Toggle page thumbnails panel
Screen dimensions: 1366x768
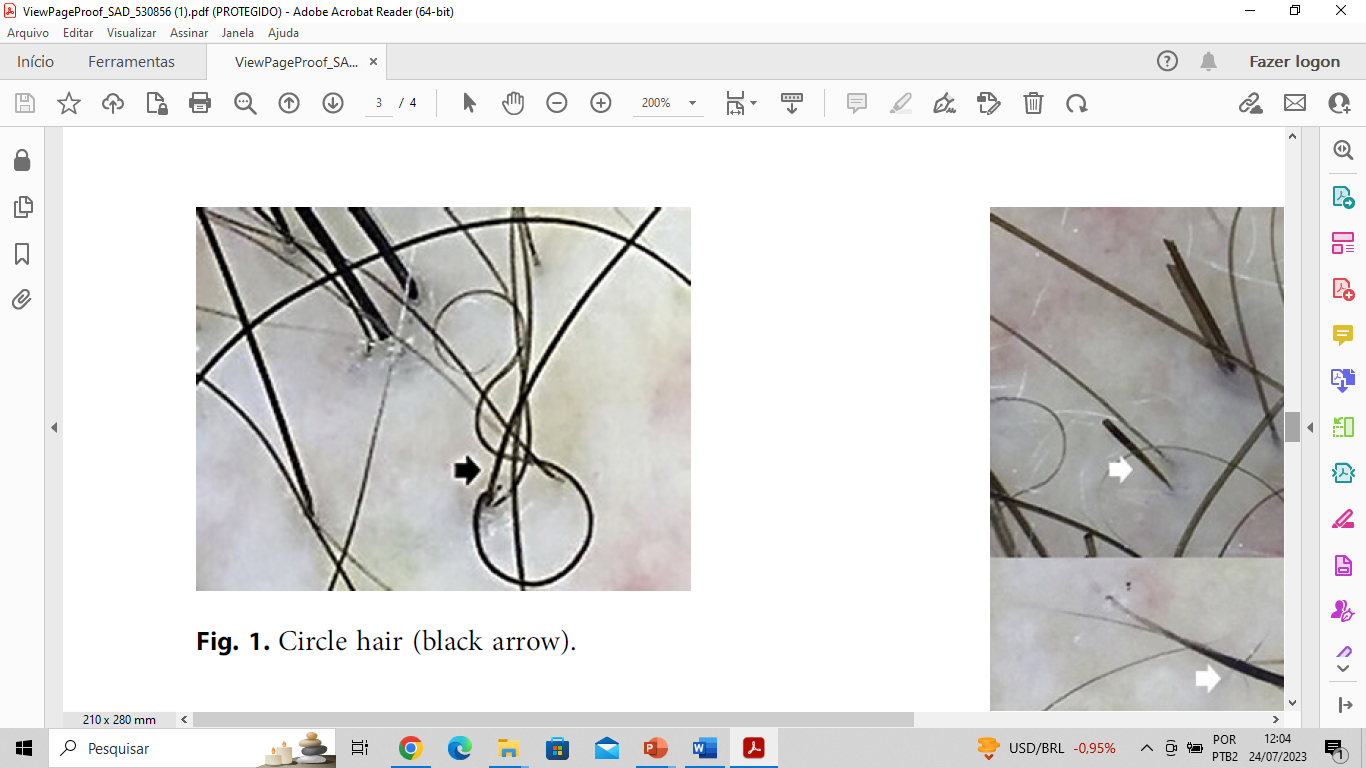pyautogui.click(x=22, y=207)
